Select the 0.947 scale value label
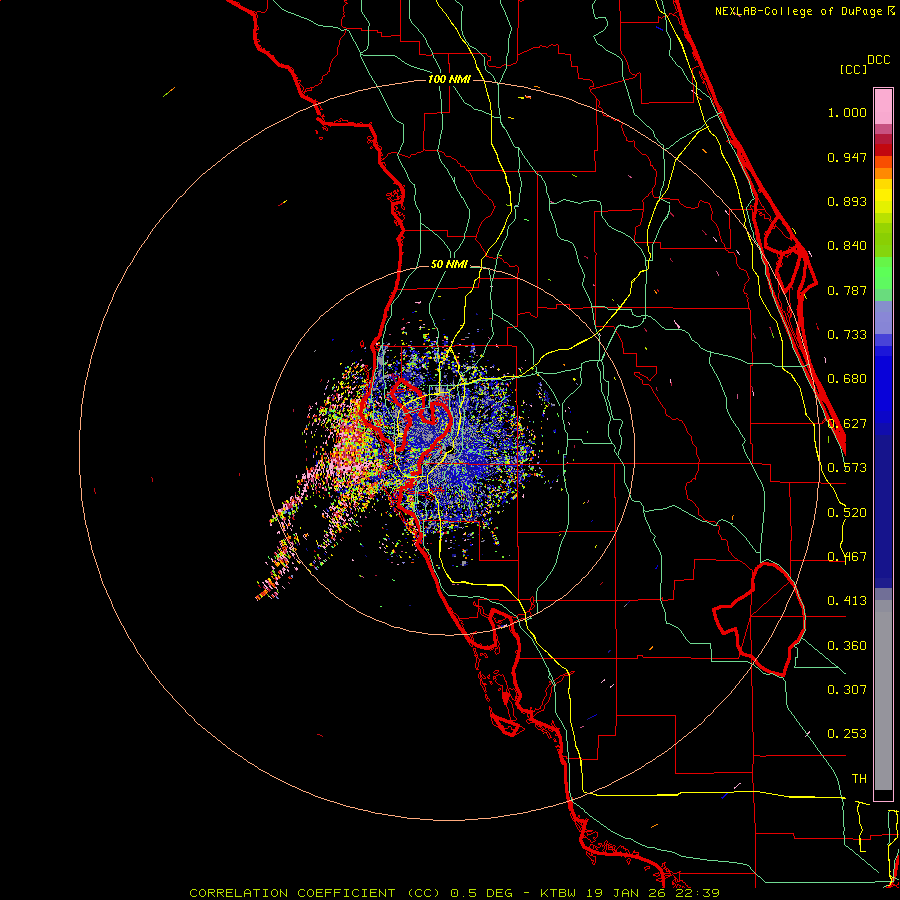 (847, 157)
